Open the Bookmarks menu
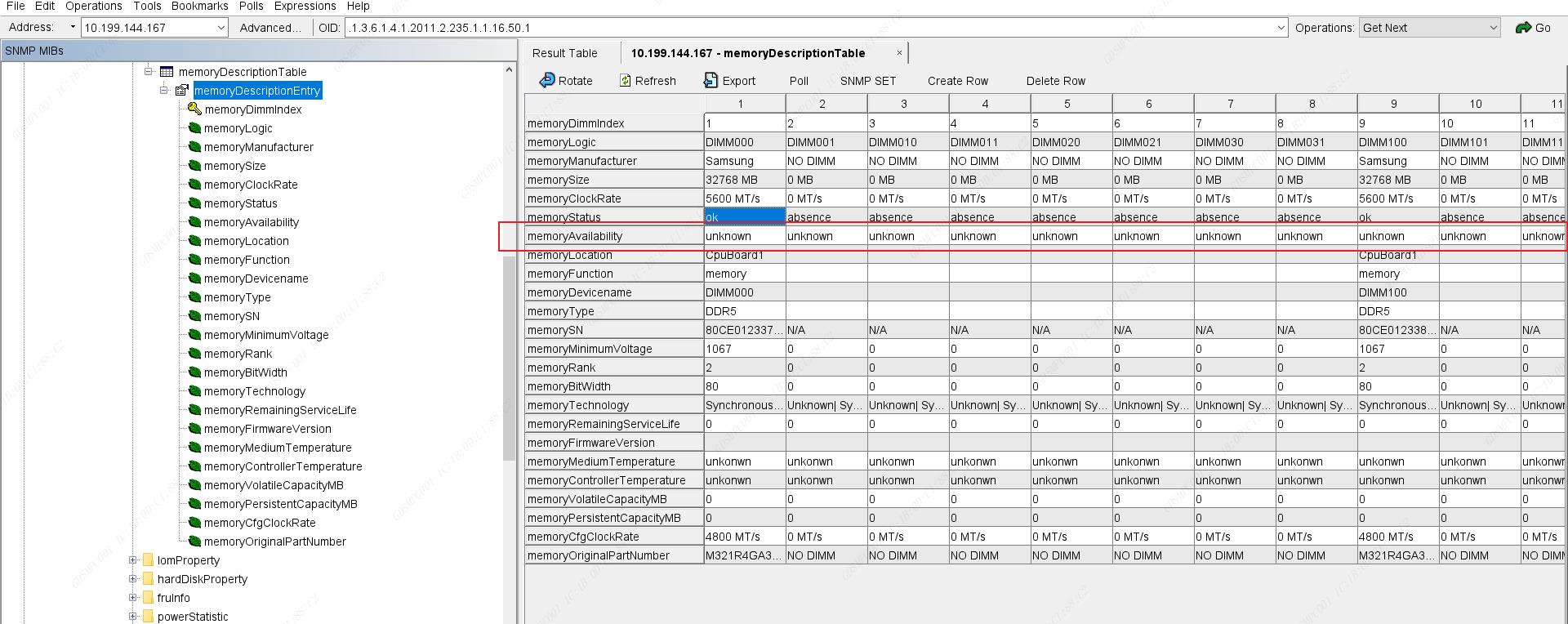 click(199, 6)
